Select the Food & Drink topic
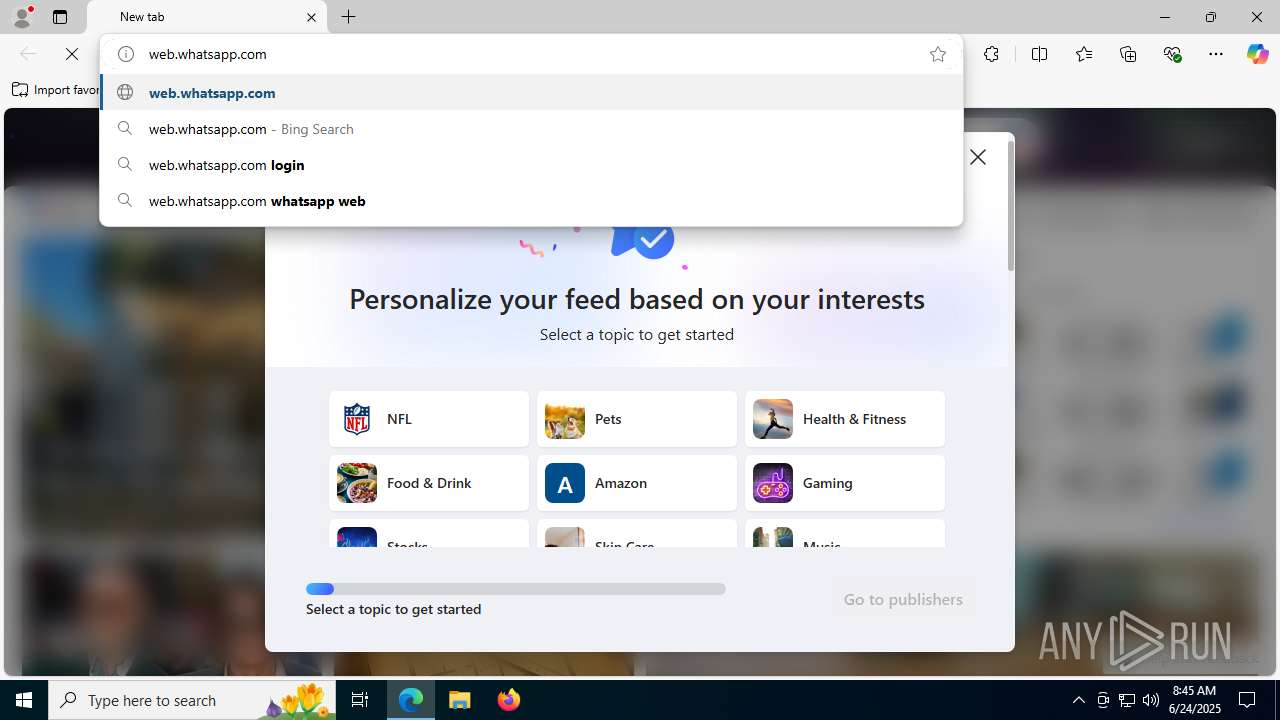 429,483
